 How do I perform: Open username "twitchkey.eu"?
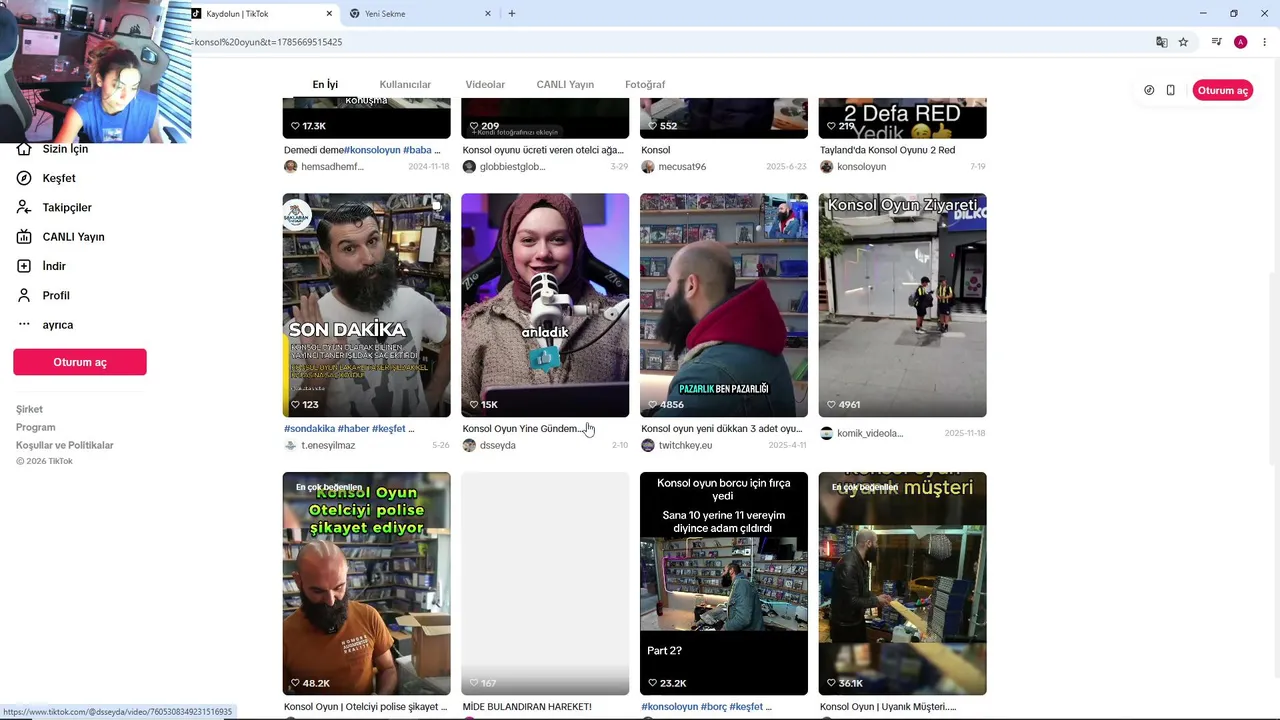(x=685, y=446)
